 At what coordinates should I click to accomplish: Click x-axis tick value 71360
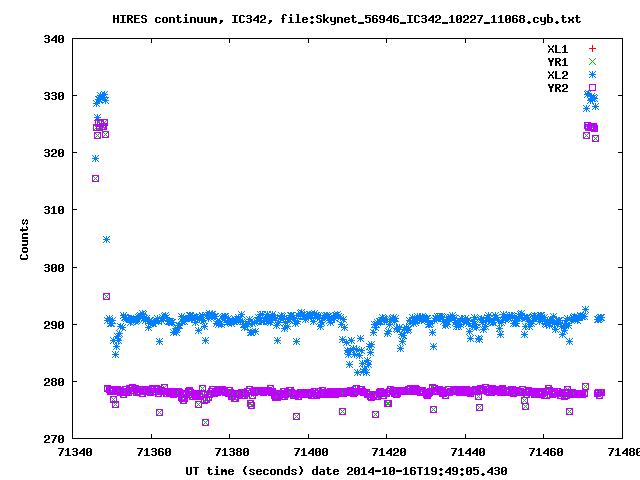coord(154,452)
